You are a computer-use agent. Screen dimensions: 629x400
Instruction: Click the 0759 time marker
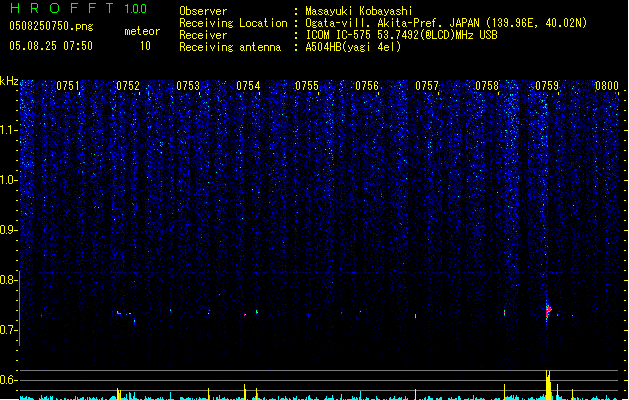click(547, 86)
